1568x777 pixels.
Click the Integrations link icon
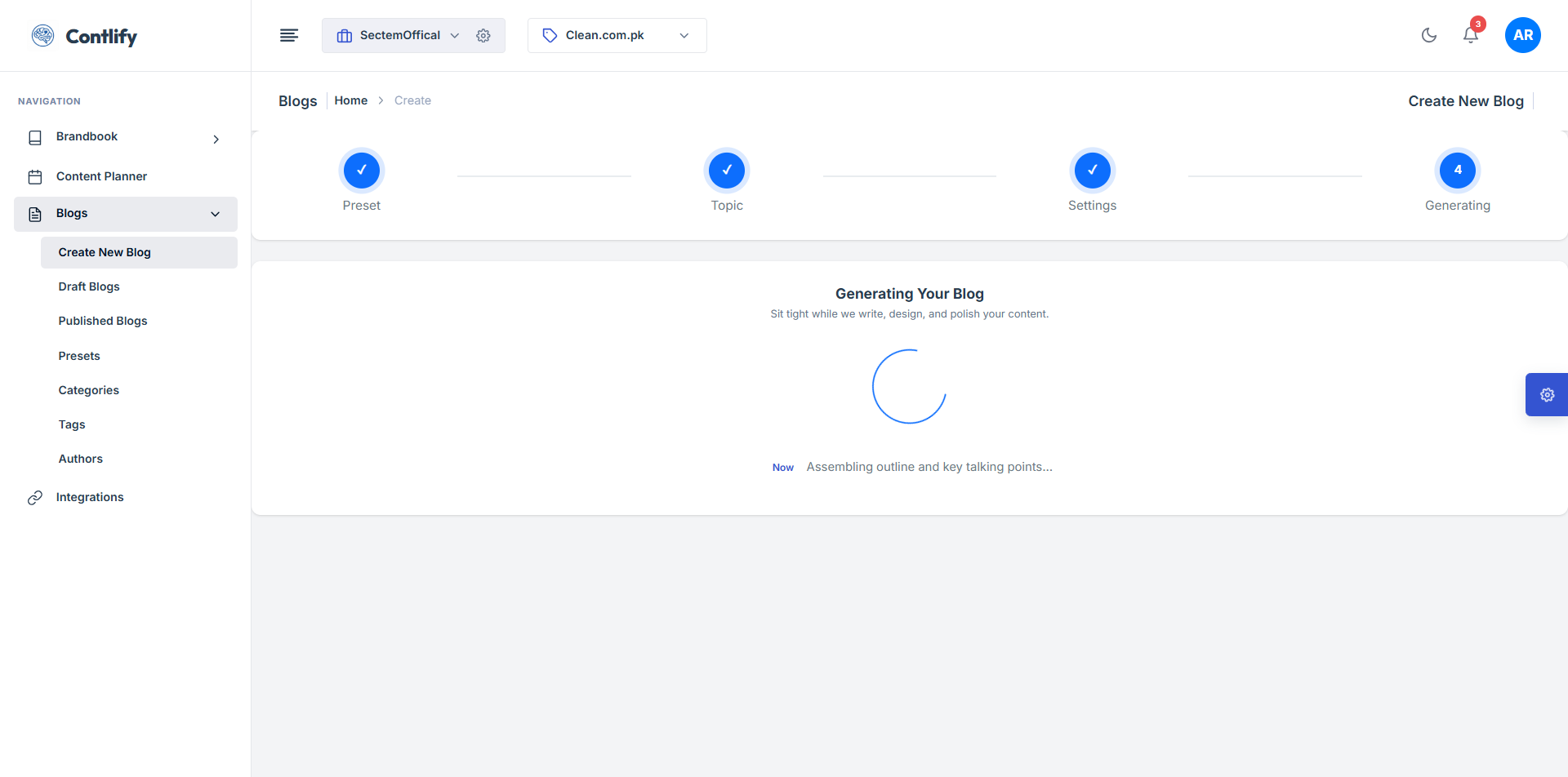[35, 498]
